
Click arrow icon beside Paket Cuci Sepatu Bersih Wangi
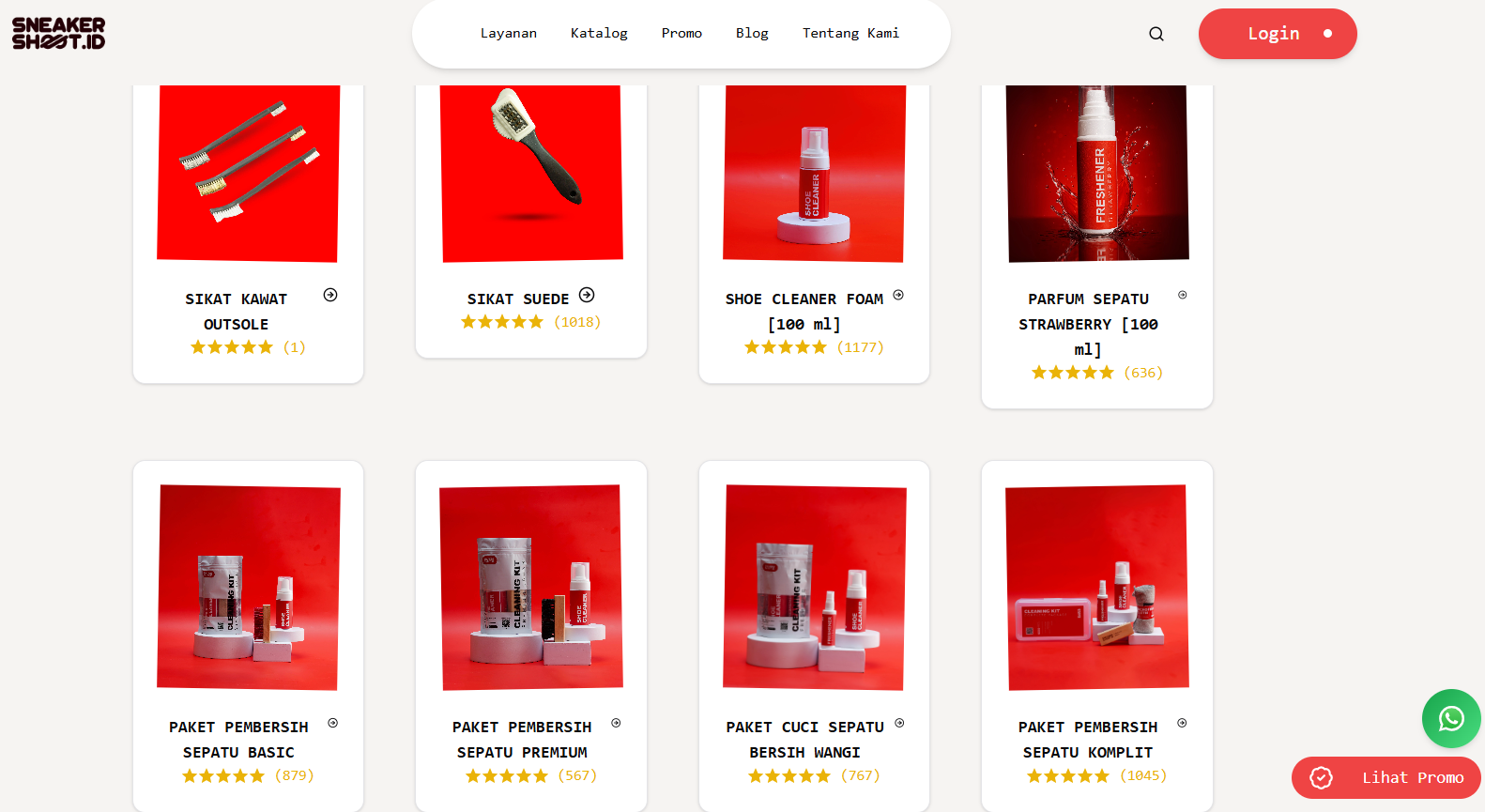pyautogui.click(x=899, y=723)
